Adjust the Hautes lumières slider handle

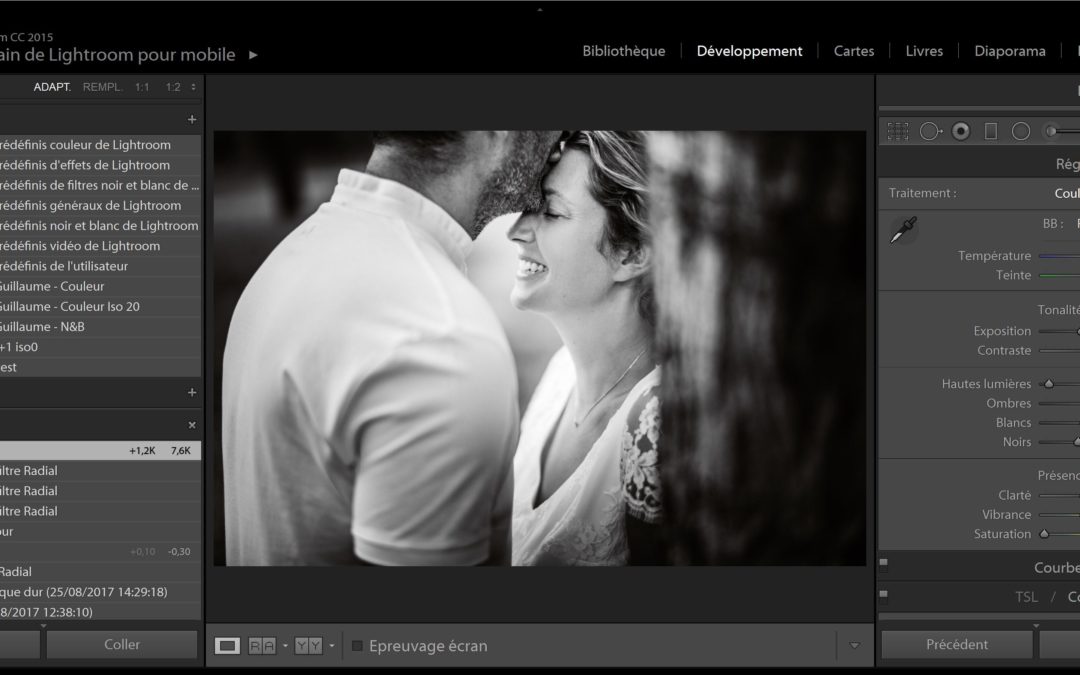click(x=1048, y=384)
